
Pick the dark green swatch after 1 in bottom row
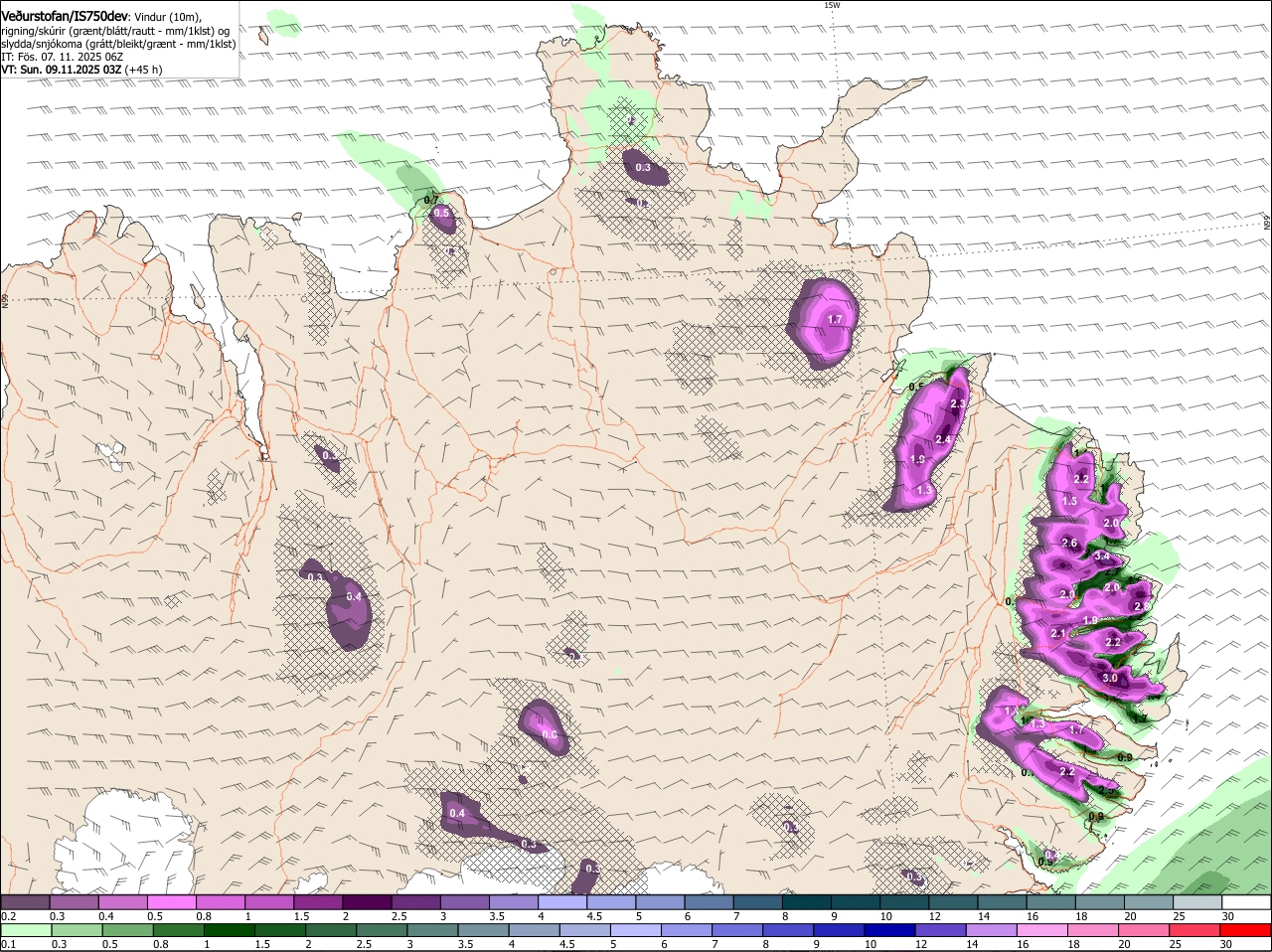pyautogui.click(x=229, y=930)
